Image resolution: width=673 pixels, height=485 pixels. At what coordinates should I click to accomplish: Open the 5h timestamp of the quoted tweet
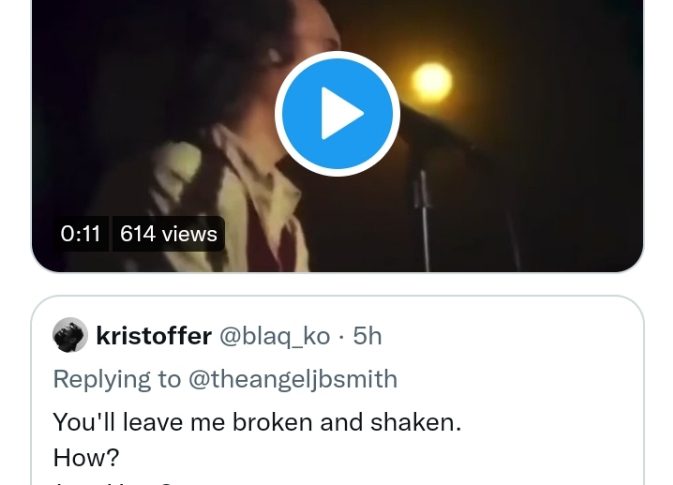tap(367, 336)
